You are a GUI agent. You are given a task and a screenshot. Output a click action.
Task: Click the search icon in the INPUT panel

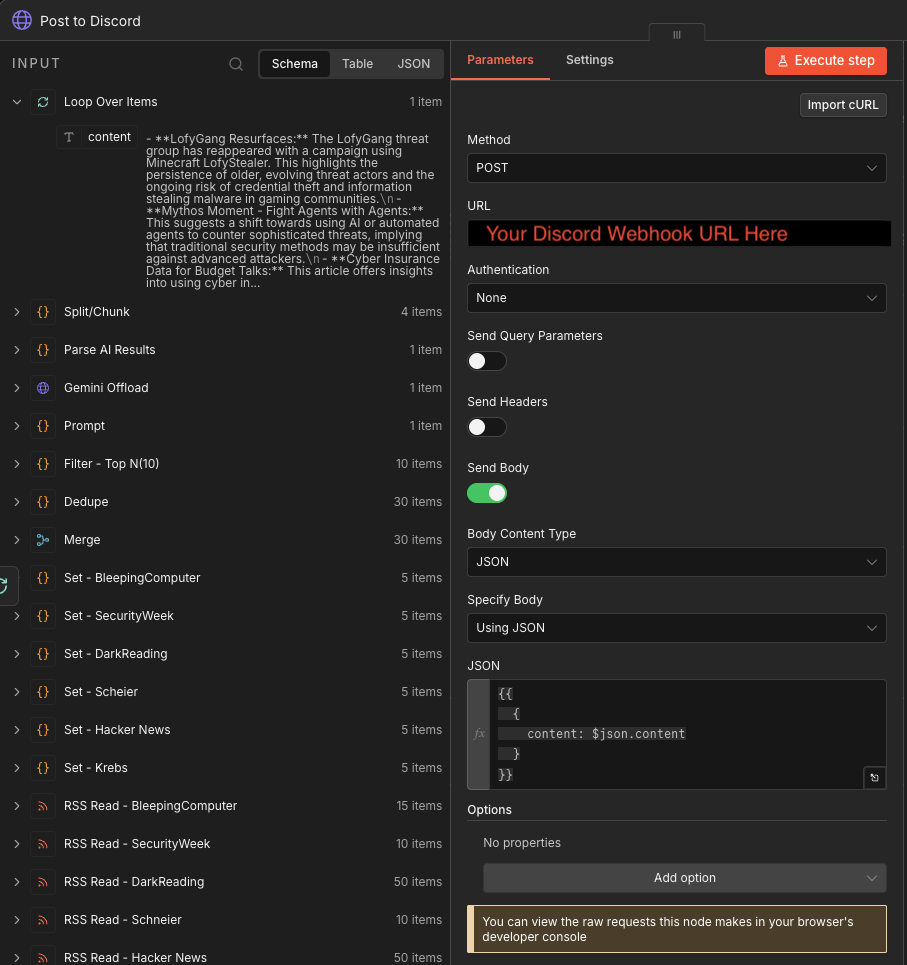pyautogui.click(x=236, y=63)
